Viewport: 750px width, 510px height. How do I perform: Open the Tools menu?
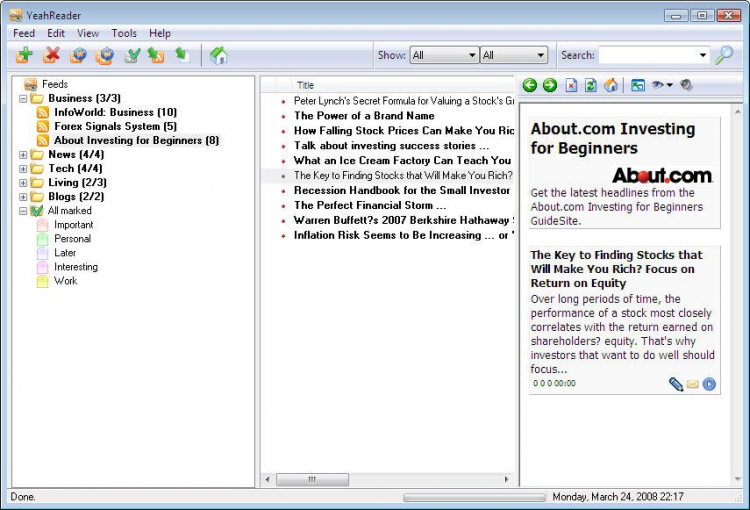click(x=124, y=33)
